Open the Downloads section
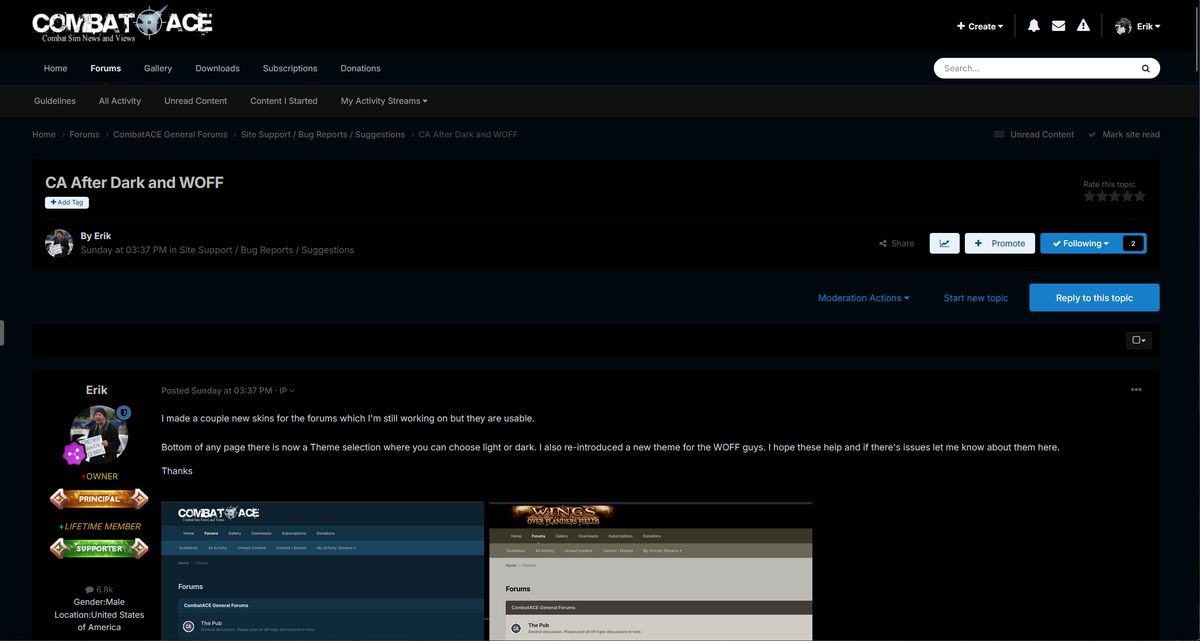The image size is (1200, 641). [217, 68]
